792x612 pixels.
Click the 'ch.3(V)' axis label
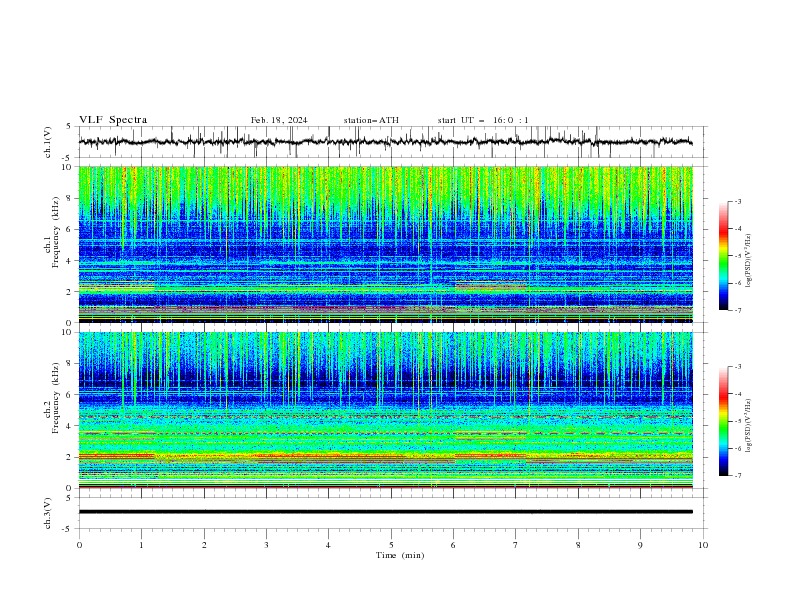pyautogui.click(x=48, y=513)
